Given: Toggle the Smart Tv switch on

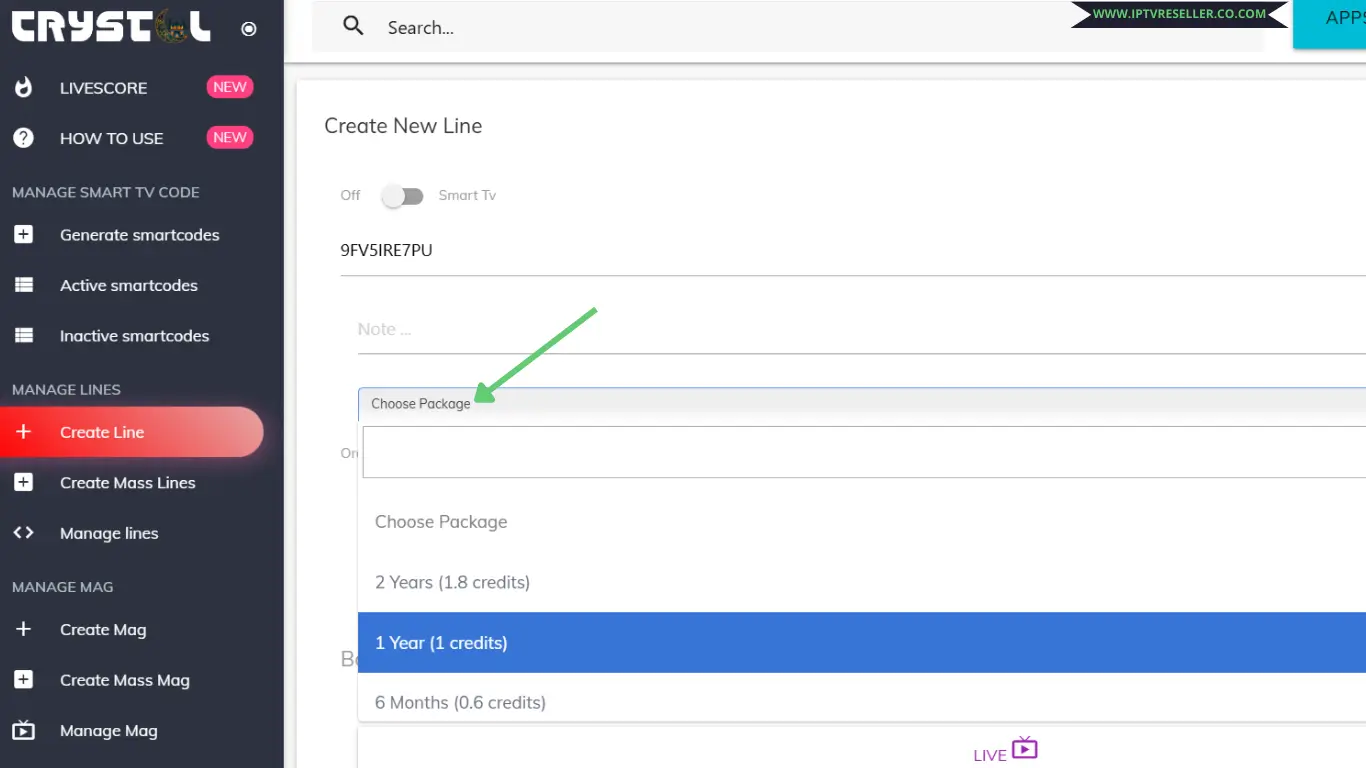Looking at the screenshot, I should [x=403, y=196].
